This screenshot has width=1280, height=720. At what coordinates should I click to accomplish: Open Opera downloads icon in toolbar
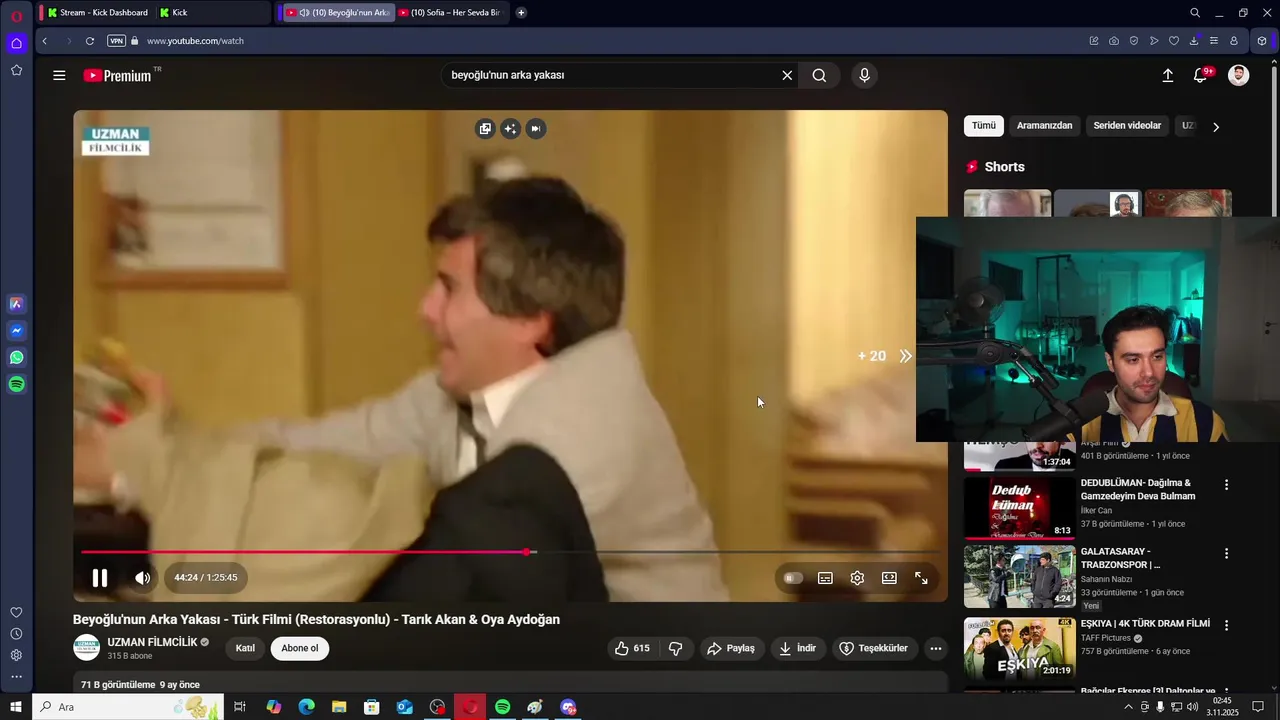point(1194,41)
